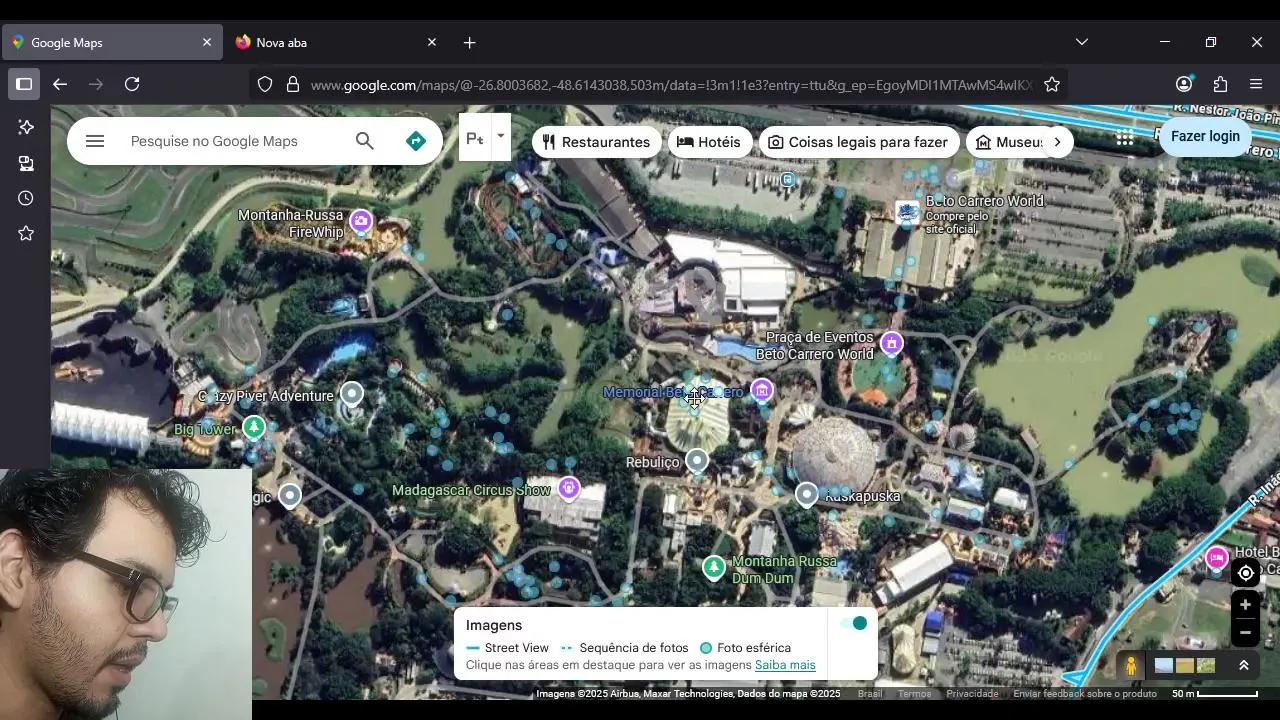Select the Memorial Beto Carrero purple pin

tap(762, 389)
